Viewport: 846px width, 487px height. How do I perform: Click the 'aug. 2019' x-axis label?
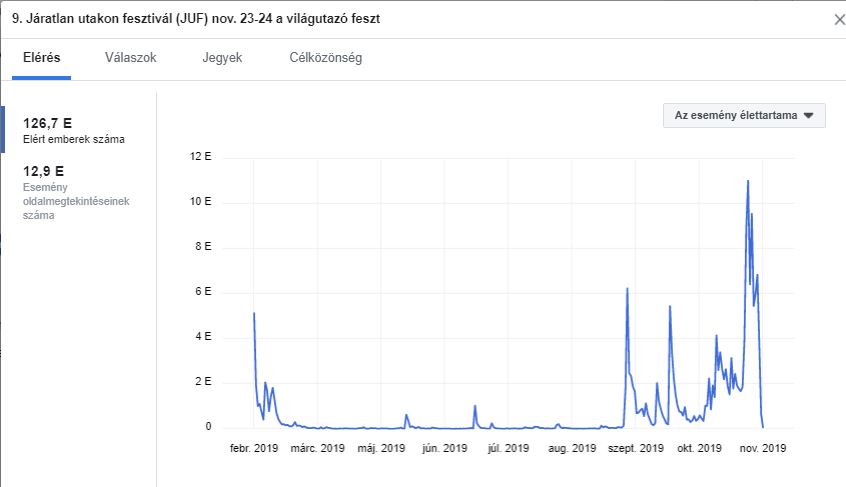[571, 448]
